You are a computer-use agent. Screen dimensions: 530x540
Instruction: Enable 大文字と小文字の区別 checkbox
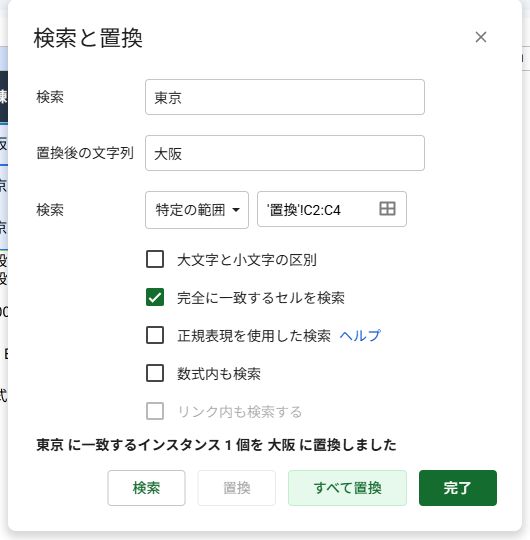(x=155, y=259)
